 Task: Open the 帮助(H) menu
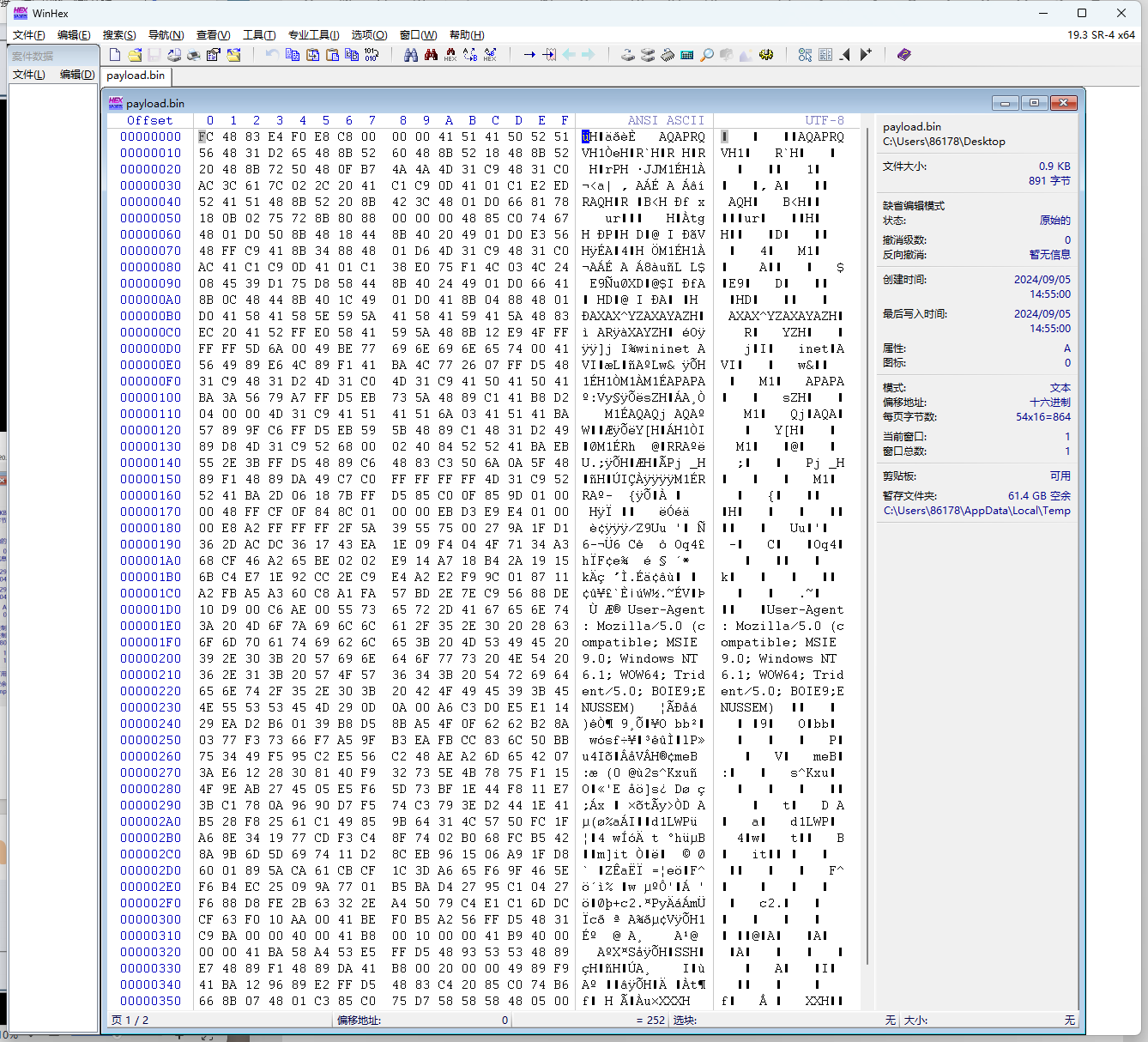pyautogui.click(x=467, y=35)
